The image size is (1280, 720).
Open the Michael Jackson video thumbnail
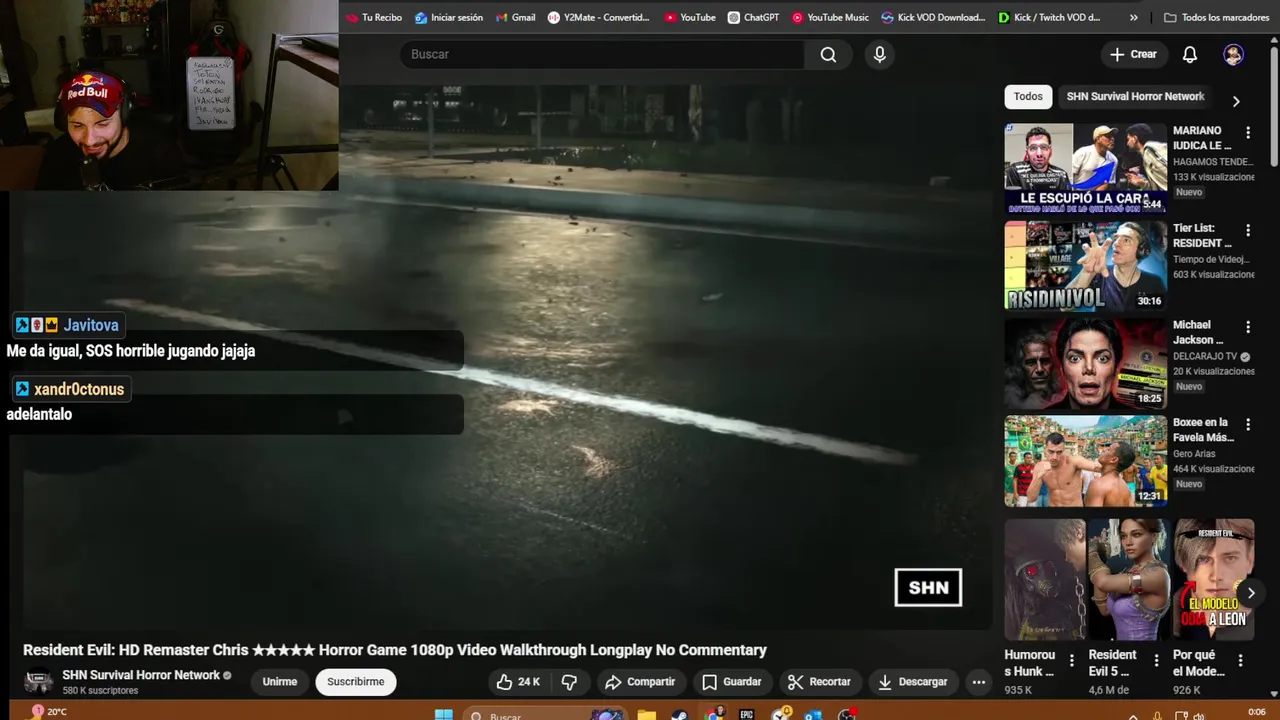pyautogui.click(x=1085, y=363)
